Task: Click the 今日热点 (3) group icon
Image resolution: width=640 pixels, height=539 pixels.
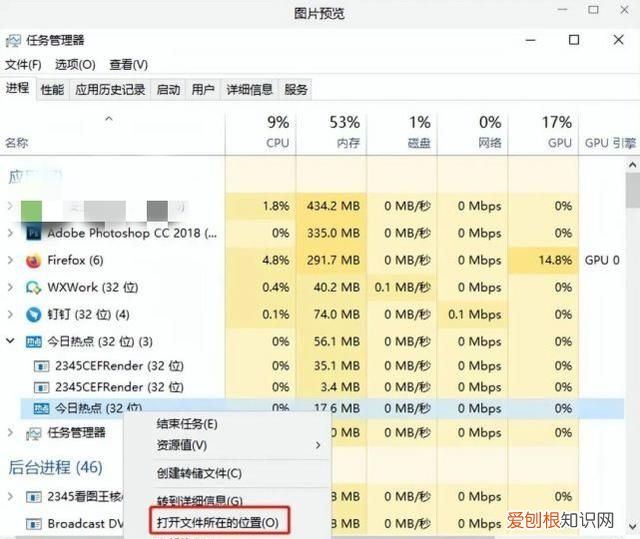Action: (33, 342)
